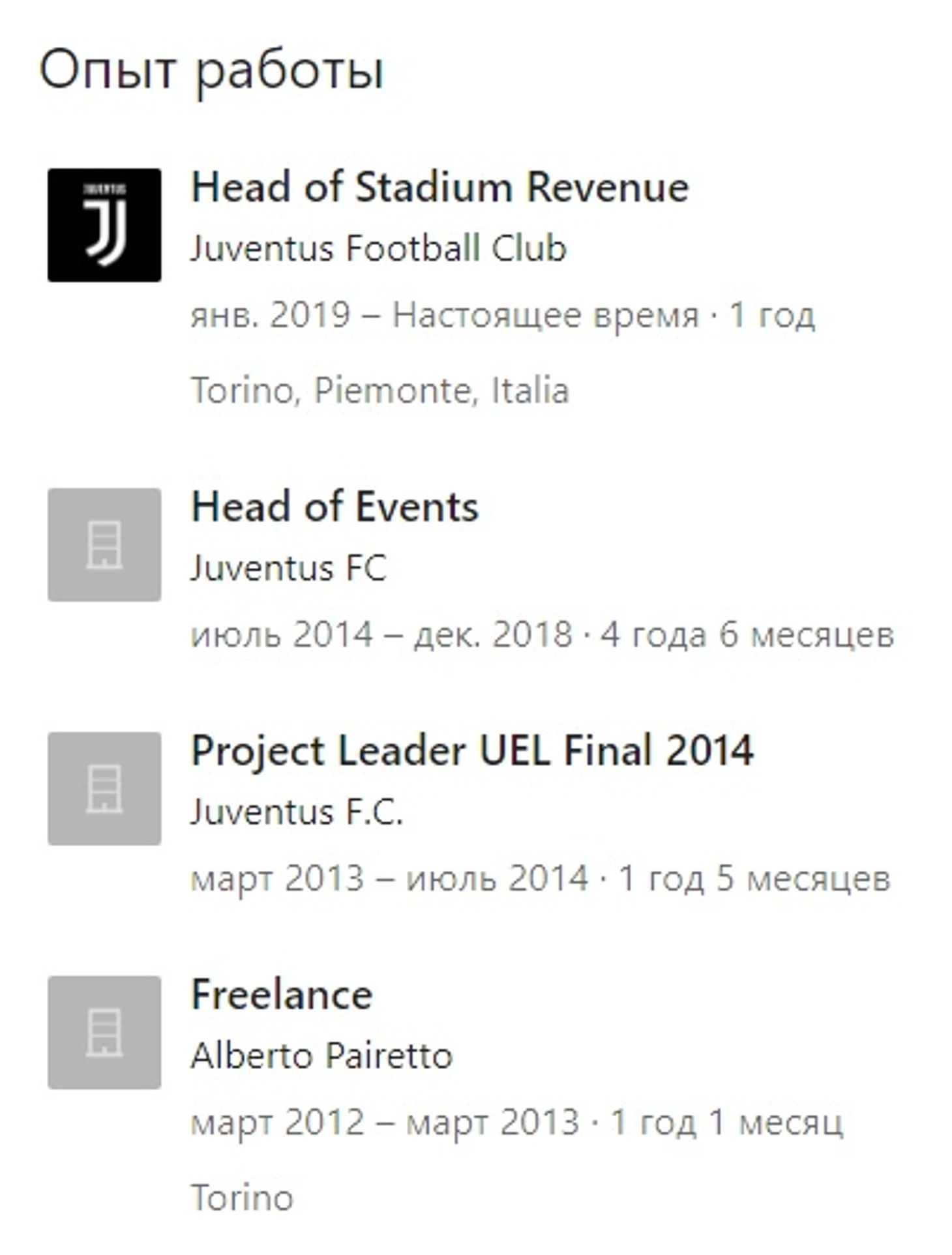Open Project Leader UEL Final 2014 title

coord(472,750)
